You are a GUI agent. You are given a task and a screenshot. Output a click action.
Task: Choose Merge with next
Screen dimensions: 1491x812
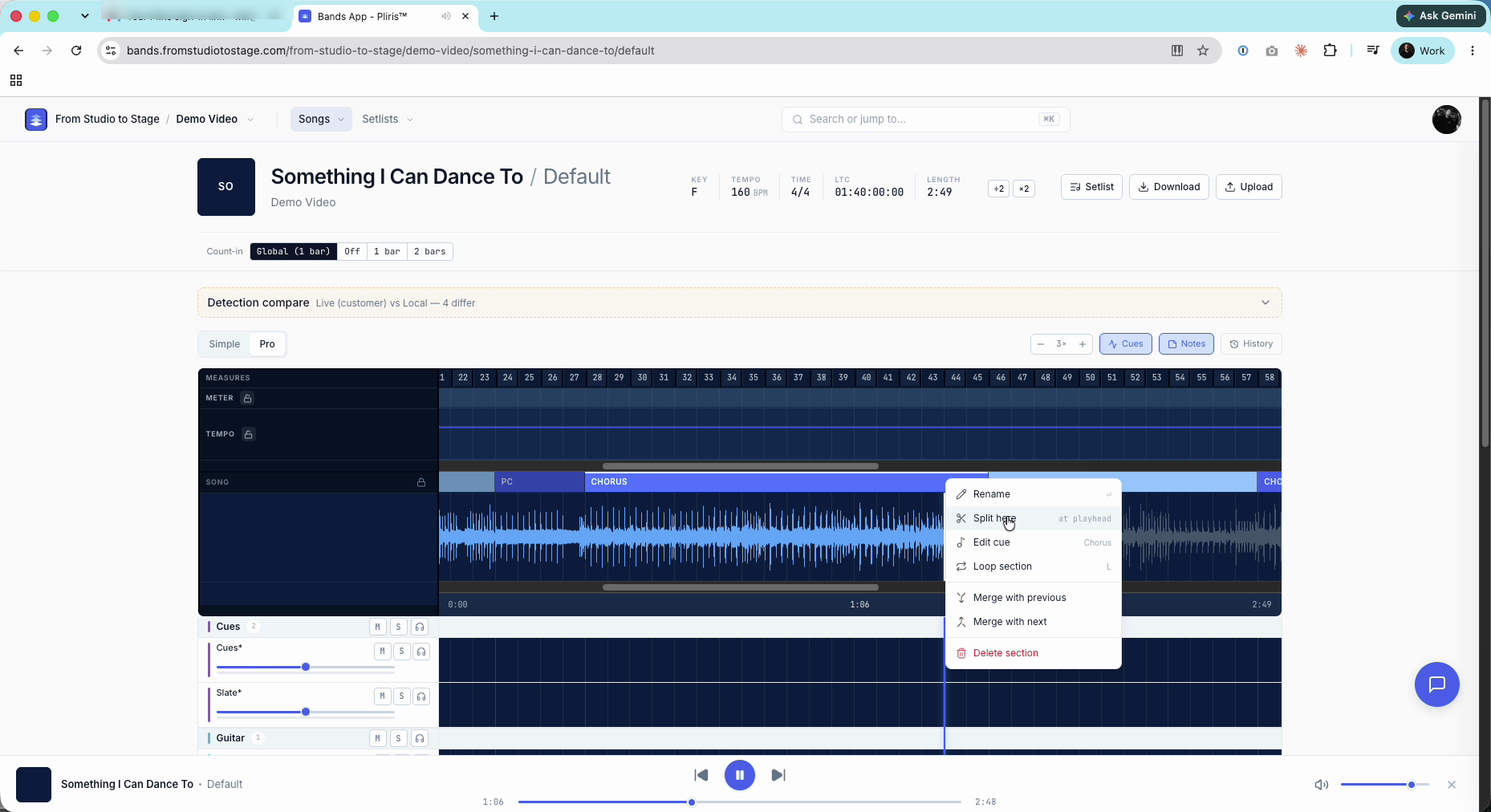[1034, 622]
